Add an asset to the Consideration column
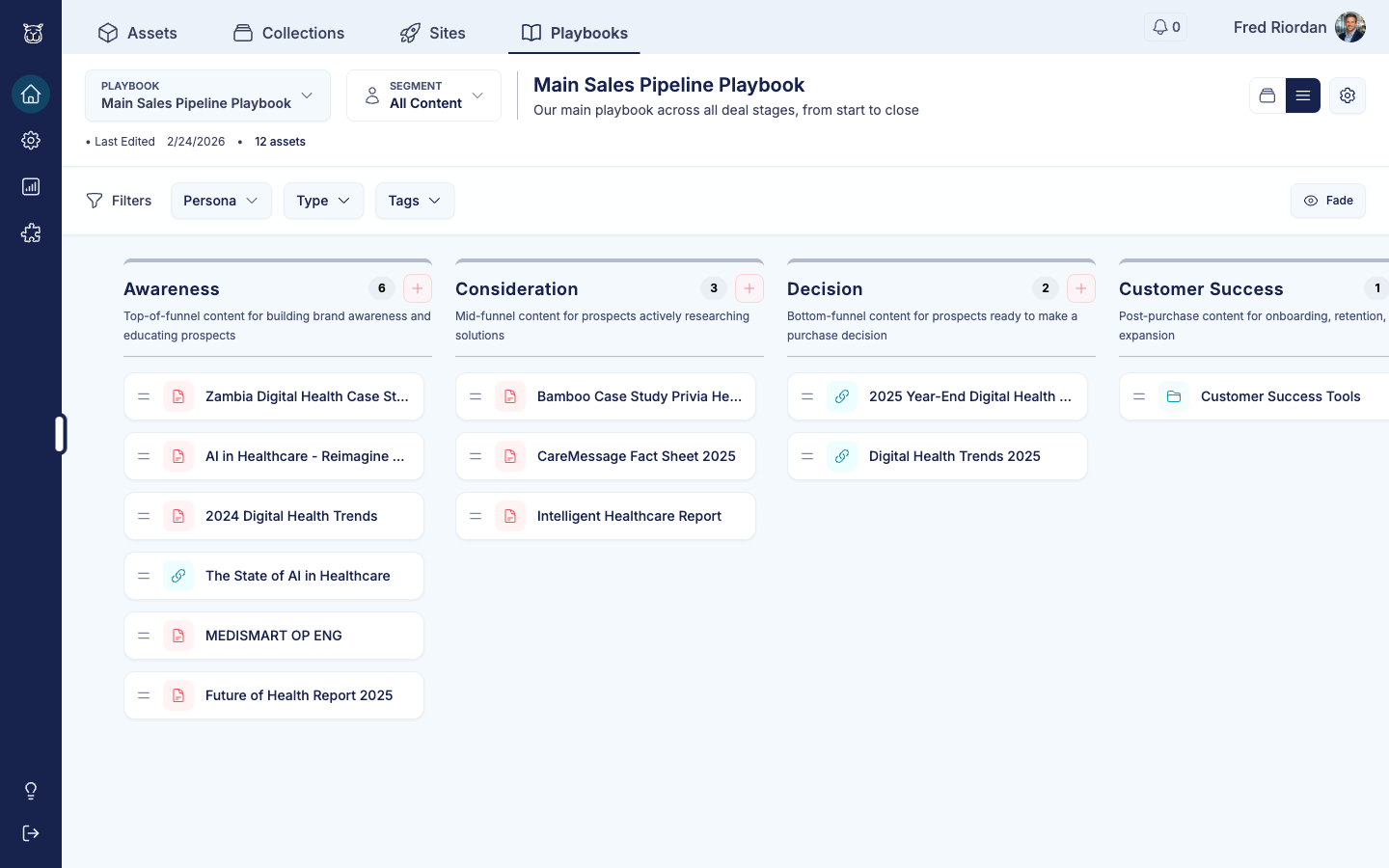1389x868 pixels. point(749,288)
